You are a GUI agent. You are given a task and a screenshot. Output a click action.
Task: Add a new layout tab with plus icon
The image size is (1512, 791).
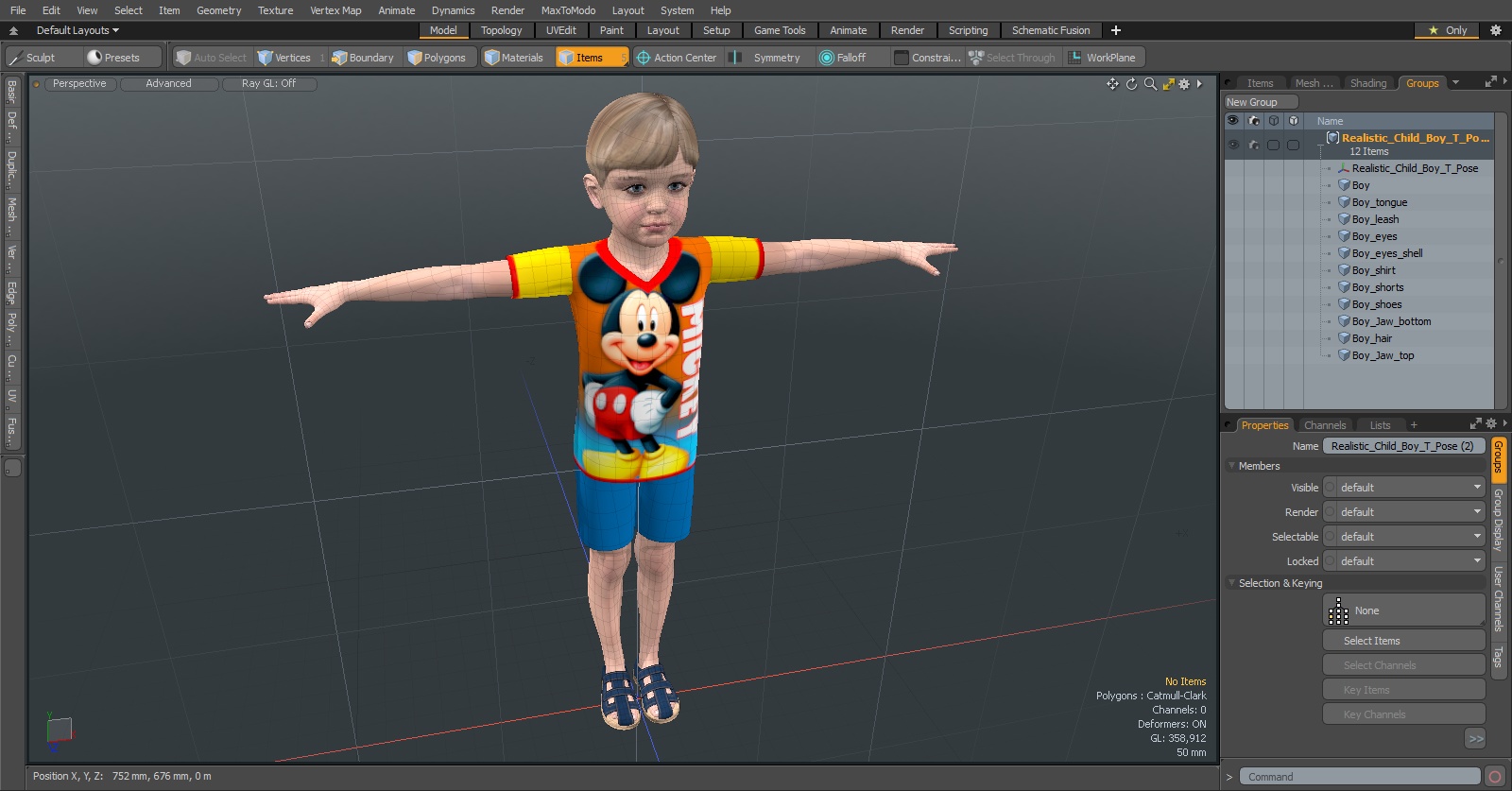[1116, 30]
